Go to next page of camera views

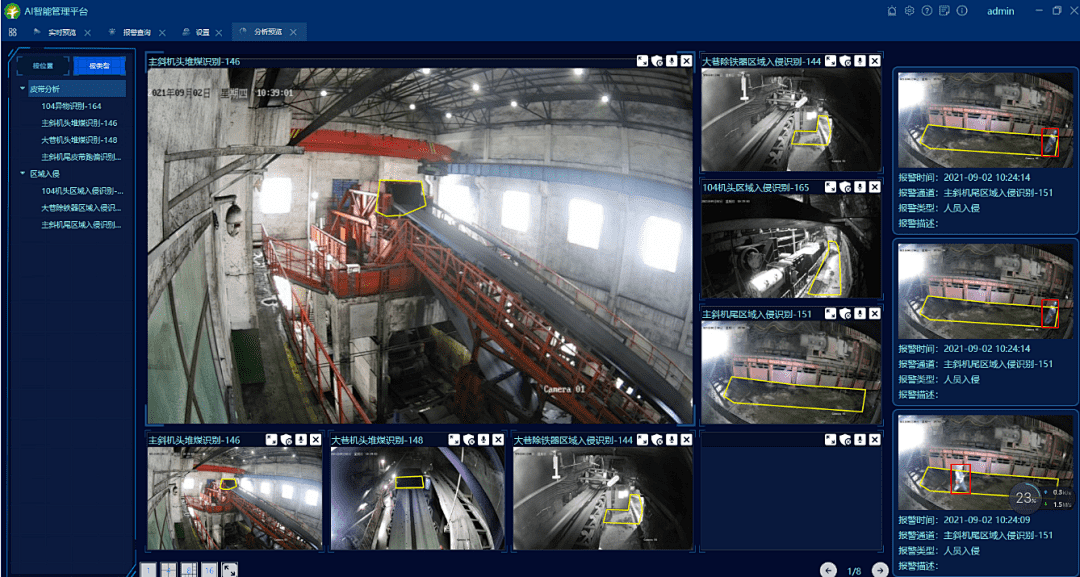coord(880,570)
